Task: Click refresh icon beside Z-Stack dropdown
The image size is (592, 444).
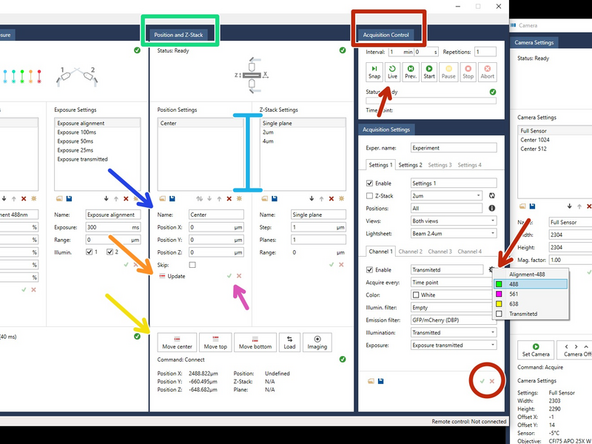Action: click(492, 196)
